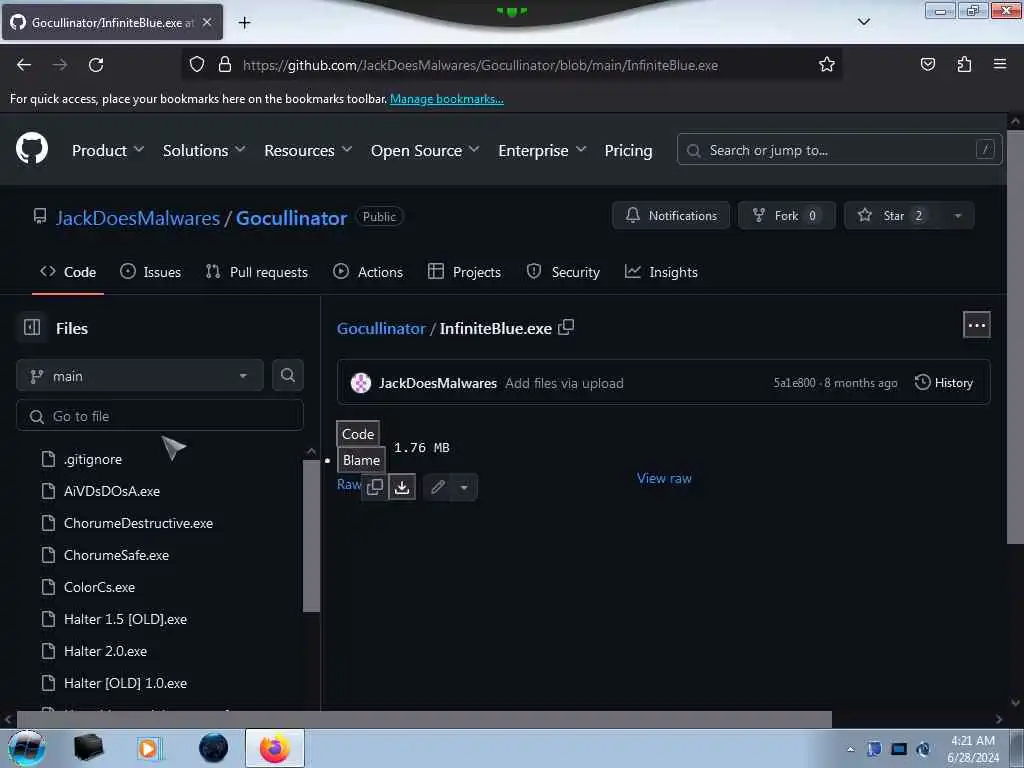Expand the Solutions menu

pyautogui.click(x=204, y=150)
